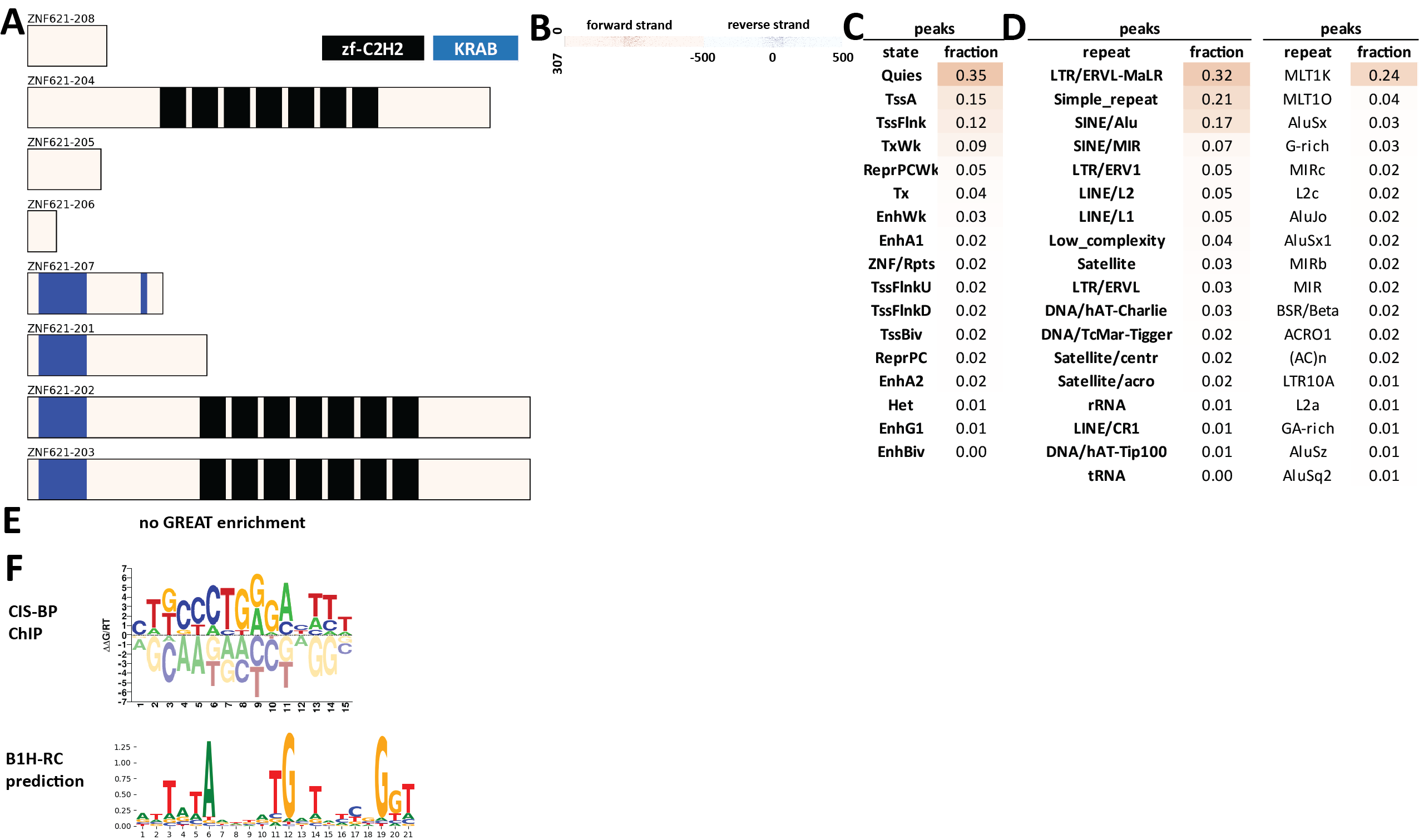Click the no GREAT enrichment text
This screenshot has width=1419, height=840.
pos(222,522)
